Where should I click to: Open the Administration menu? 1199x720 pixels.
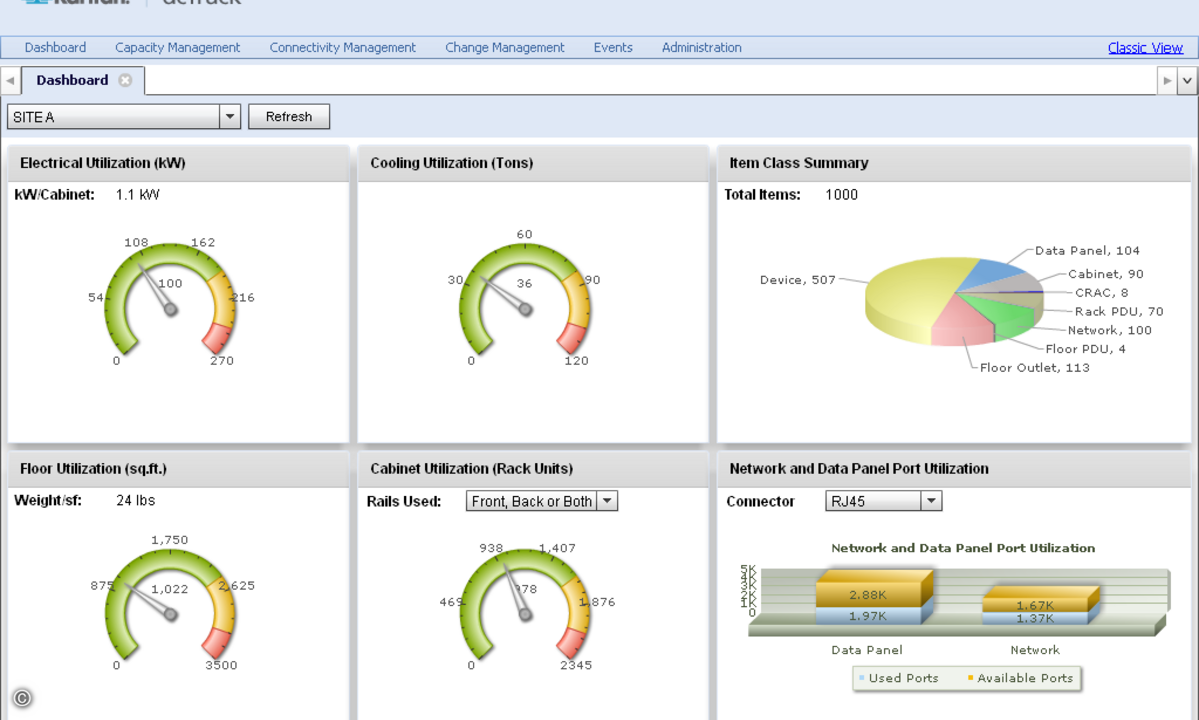[702, 47]
